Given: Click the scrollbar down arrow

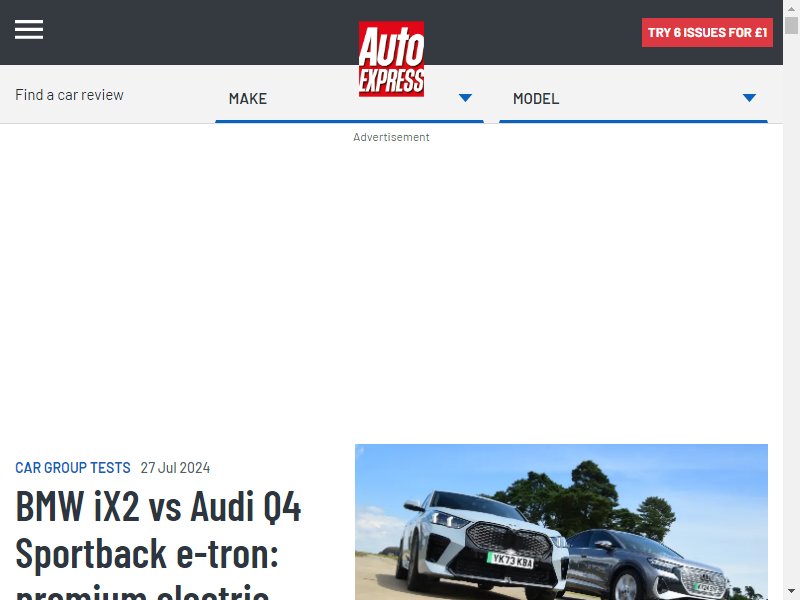Looking at the screenshot, I should 791,592.
